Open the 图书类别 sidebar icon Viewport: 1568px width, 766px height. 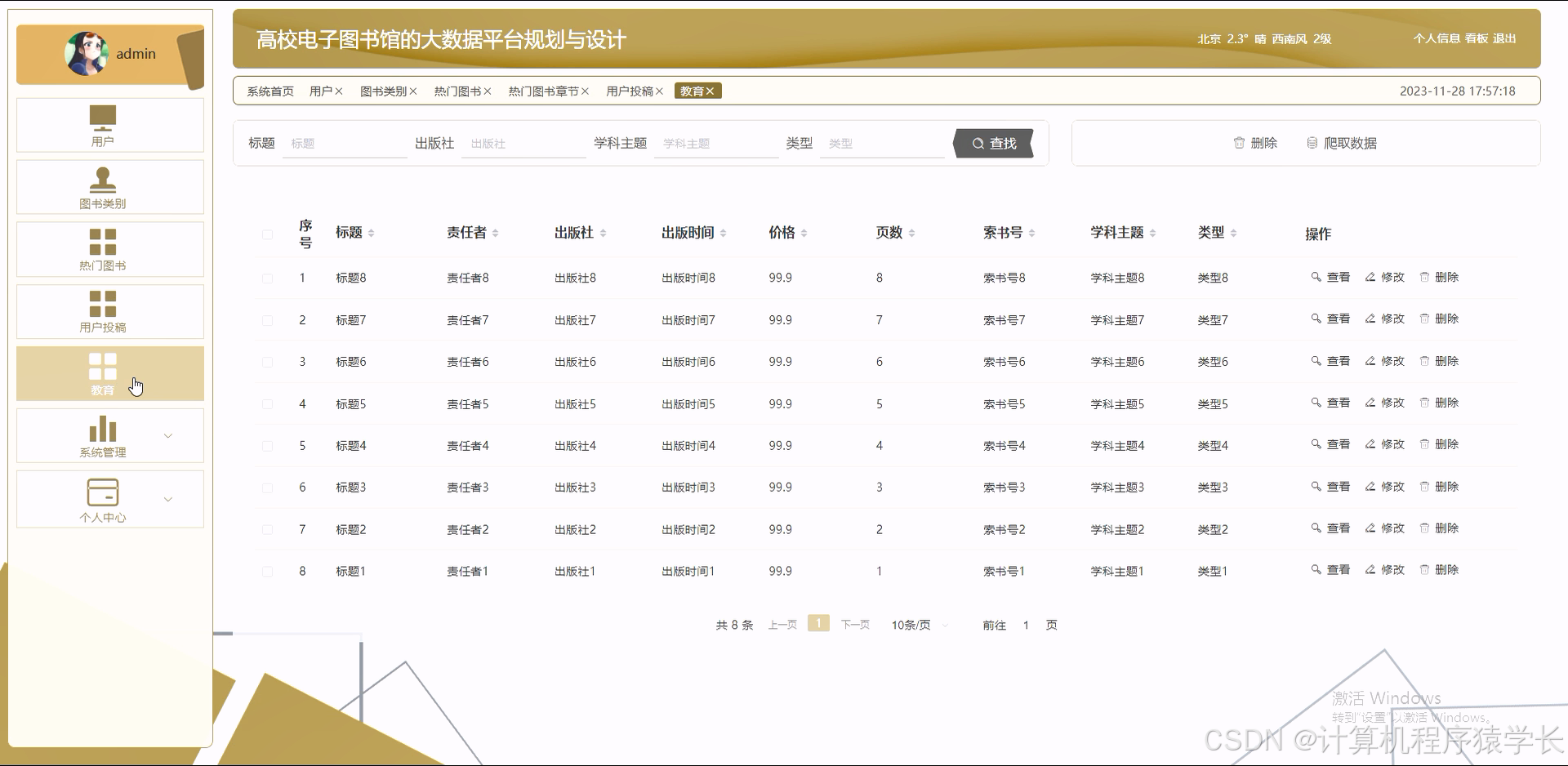tap(103, 179)
